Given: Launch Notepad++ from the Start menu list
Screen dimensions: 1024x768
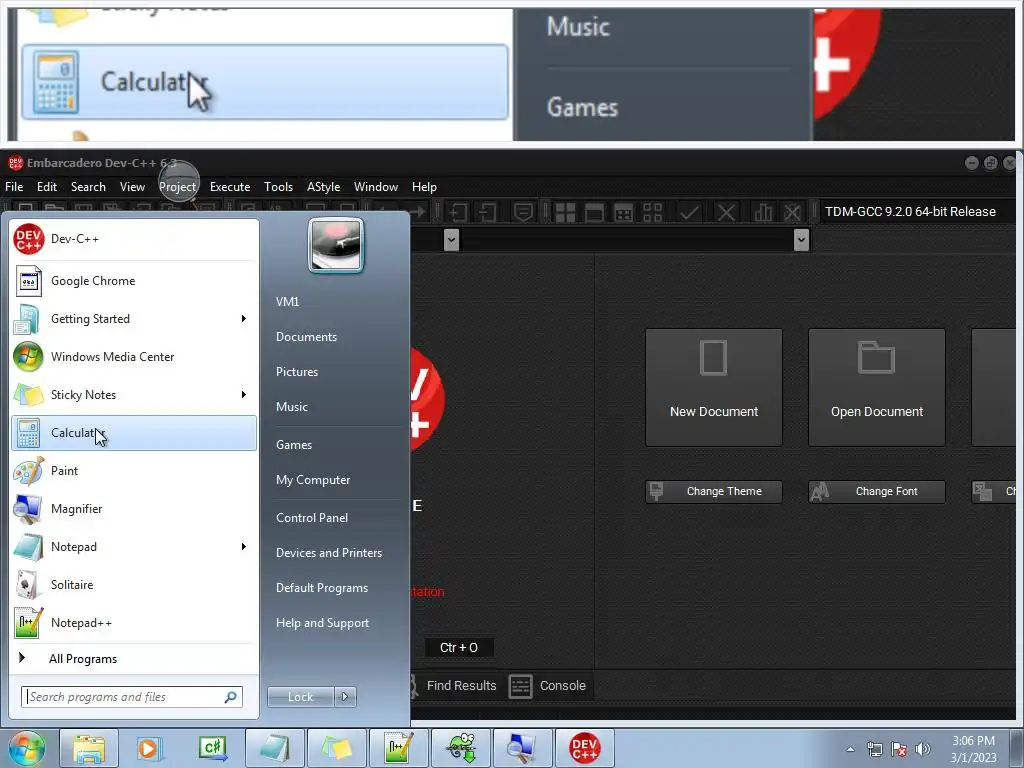Looking at the screenshot, I should pos(134,622).
